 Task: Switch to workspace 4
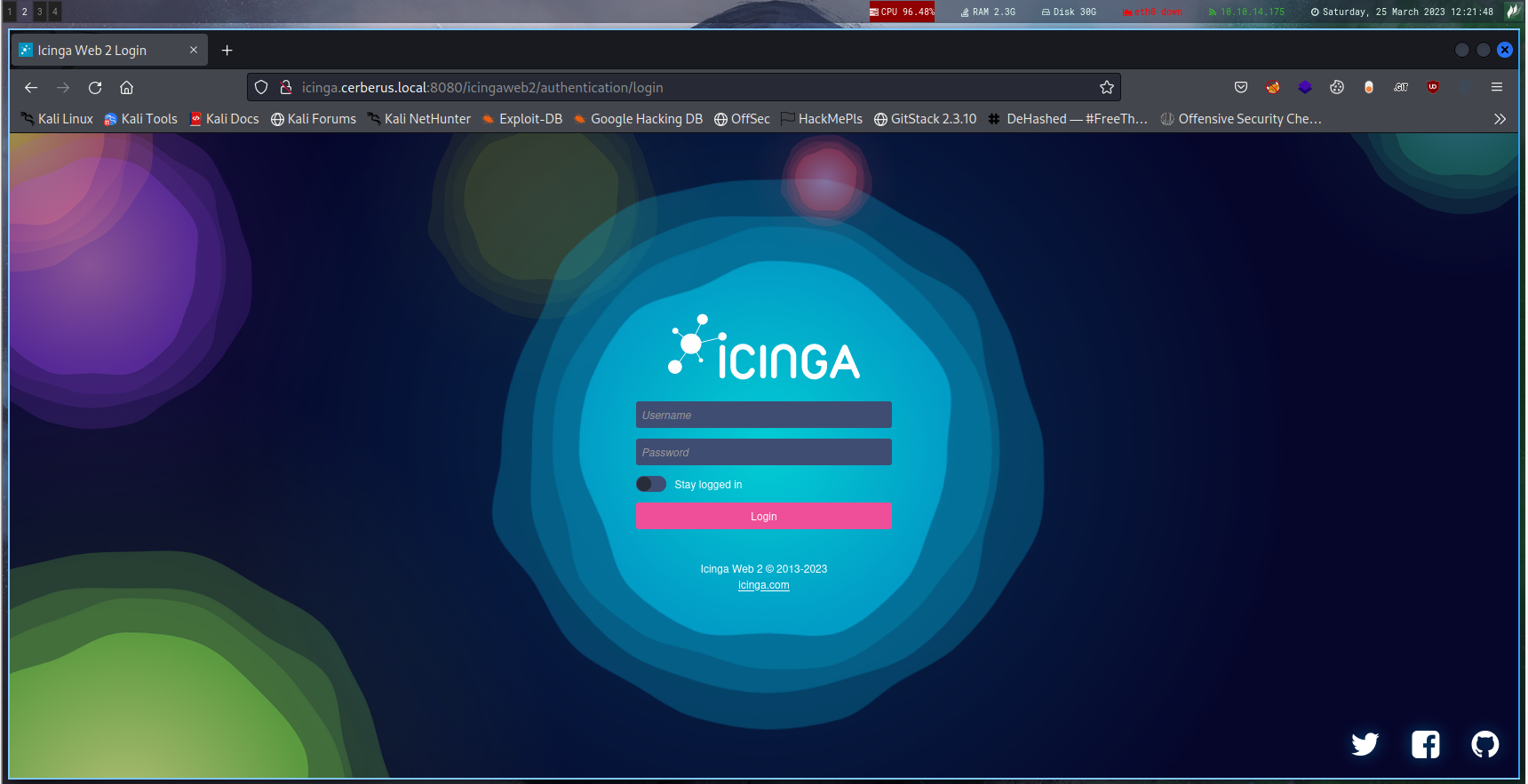[x=55, y=12]
